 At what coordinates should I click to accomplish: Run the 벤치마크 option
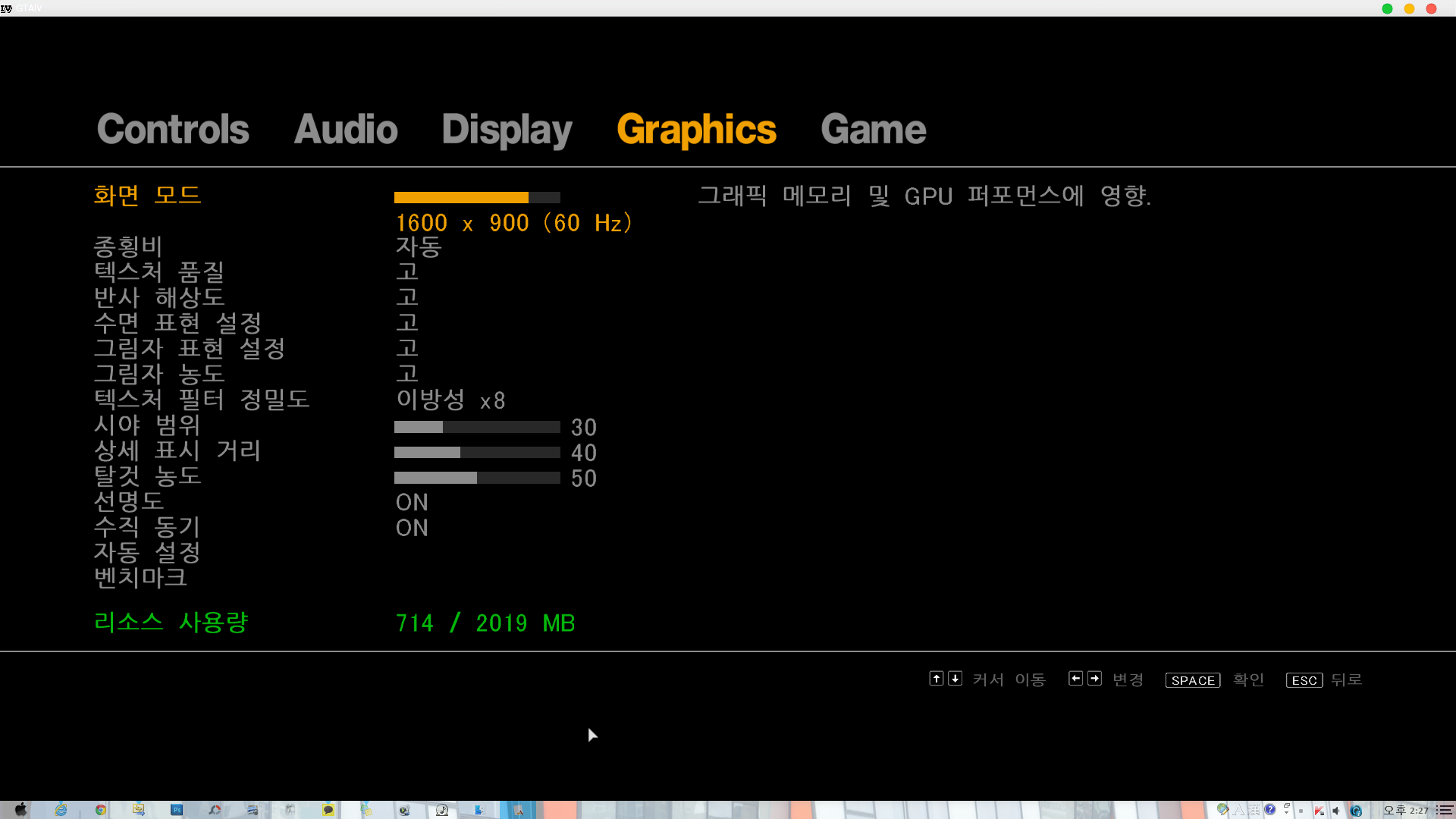140,578
